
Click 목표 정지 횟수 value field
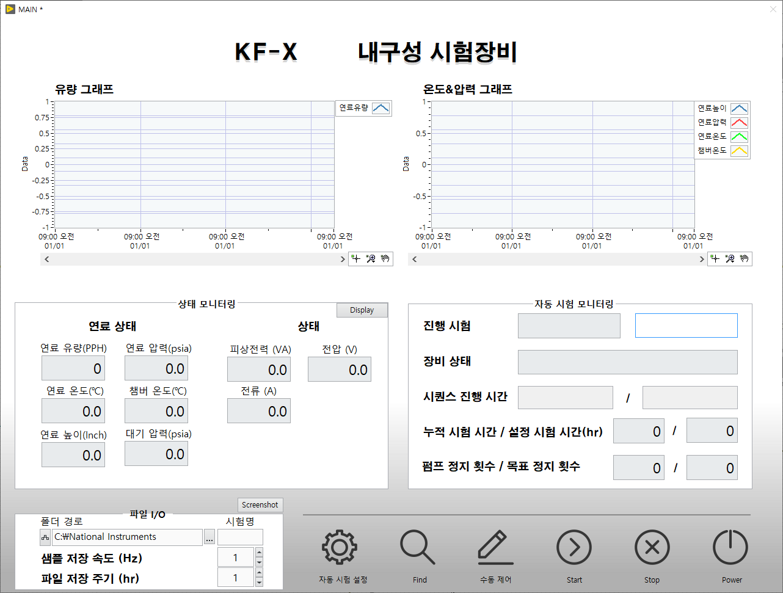pos(712,468)
